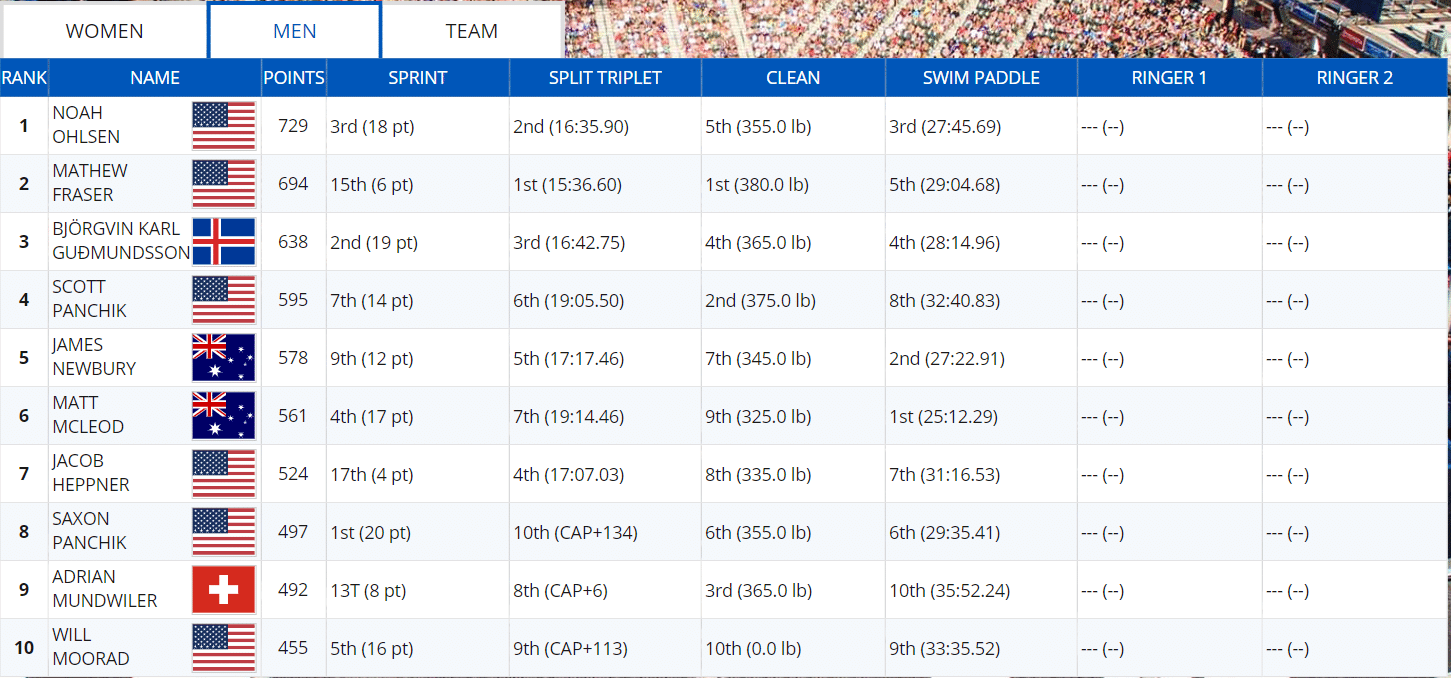Open Scott Panchik's athlete name
1451x678 pixels.
89,299
